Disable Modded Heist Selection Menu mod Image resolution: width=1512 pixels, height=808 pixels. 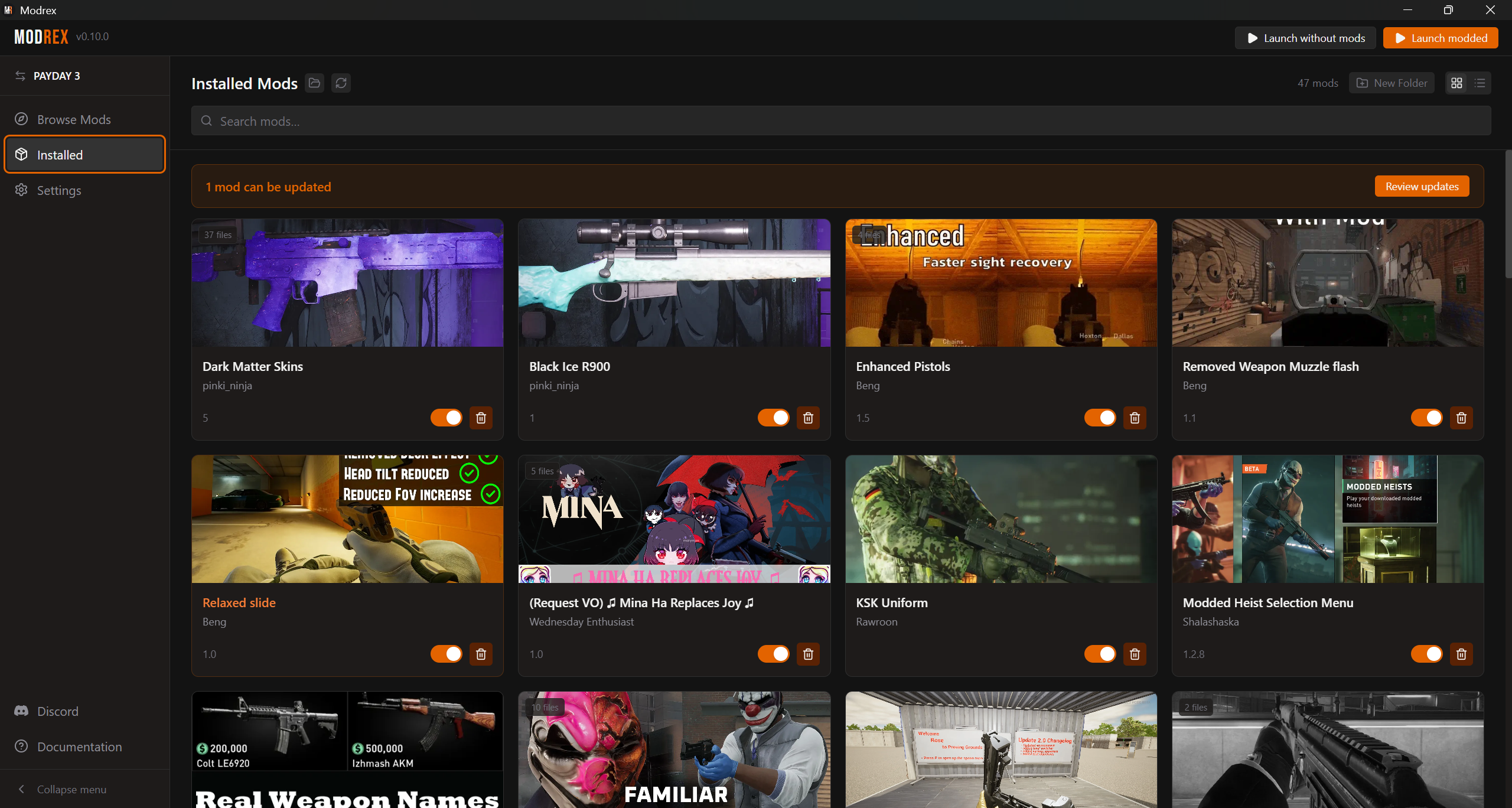pyautogui.click(x=1426, y=654)
